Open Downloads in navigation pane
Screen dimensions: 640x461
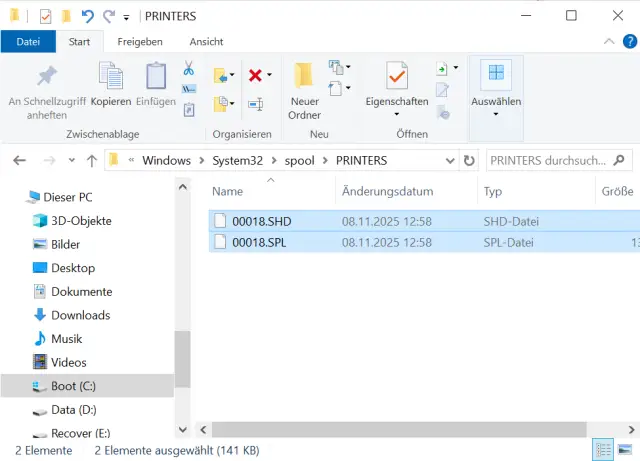(80, 315)
